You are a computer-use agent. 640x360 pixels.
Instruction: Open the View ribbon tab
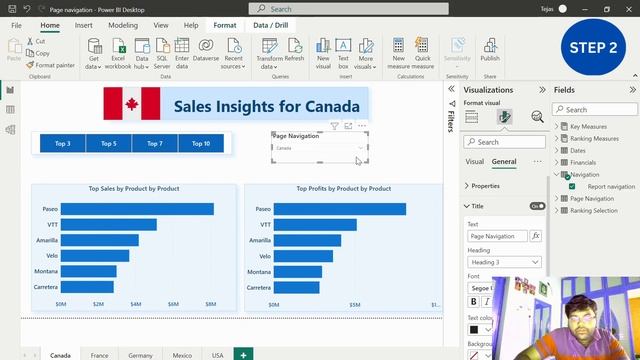[x=160, y=25]
